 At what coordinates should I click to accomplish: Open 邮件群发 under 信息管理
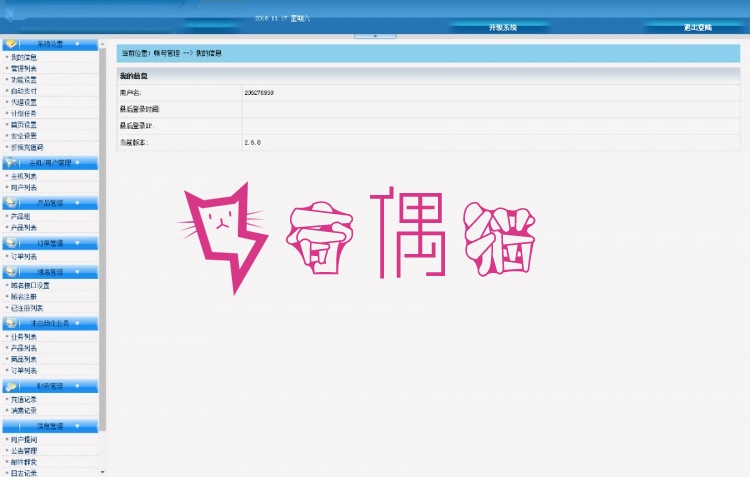point(24,462)
